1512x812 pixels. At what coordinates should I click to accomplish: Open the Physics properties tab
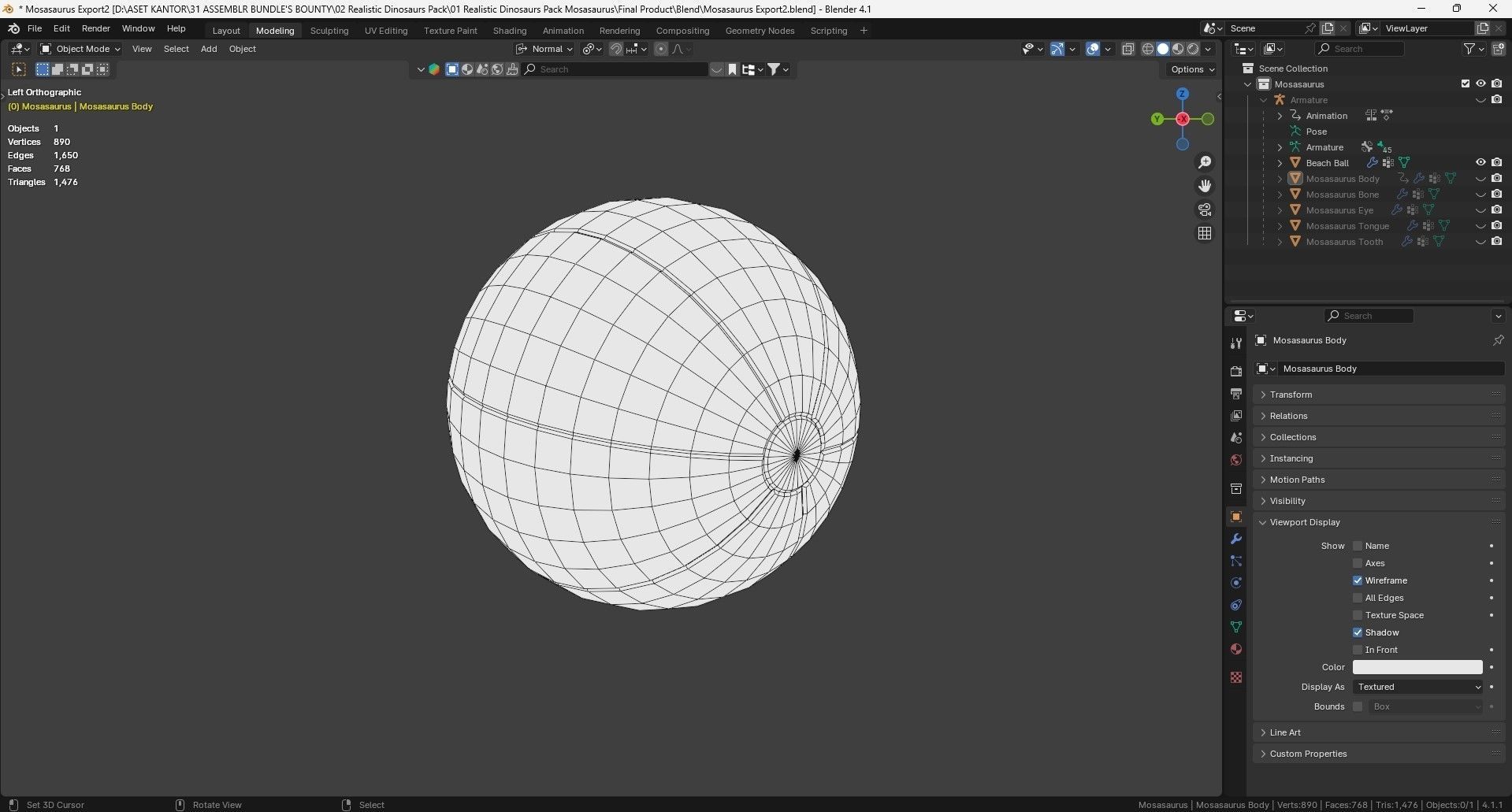[1235, 583]
